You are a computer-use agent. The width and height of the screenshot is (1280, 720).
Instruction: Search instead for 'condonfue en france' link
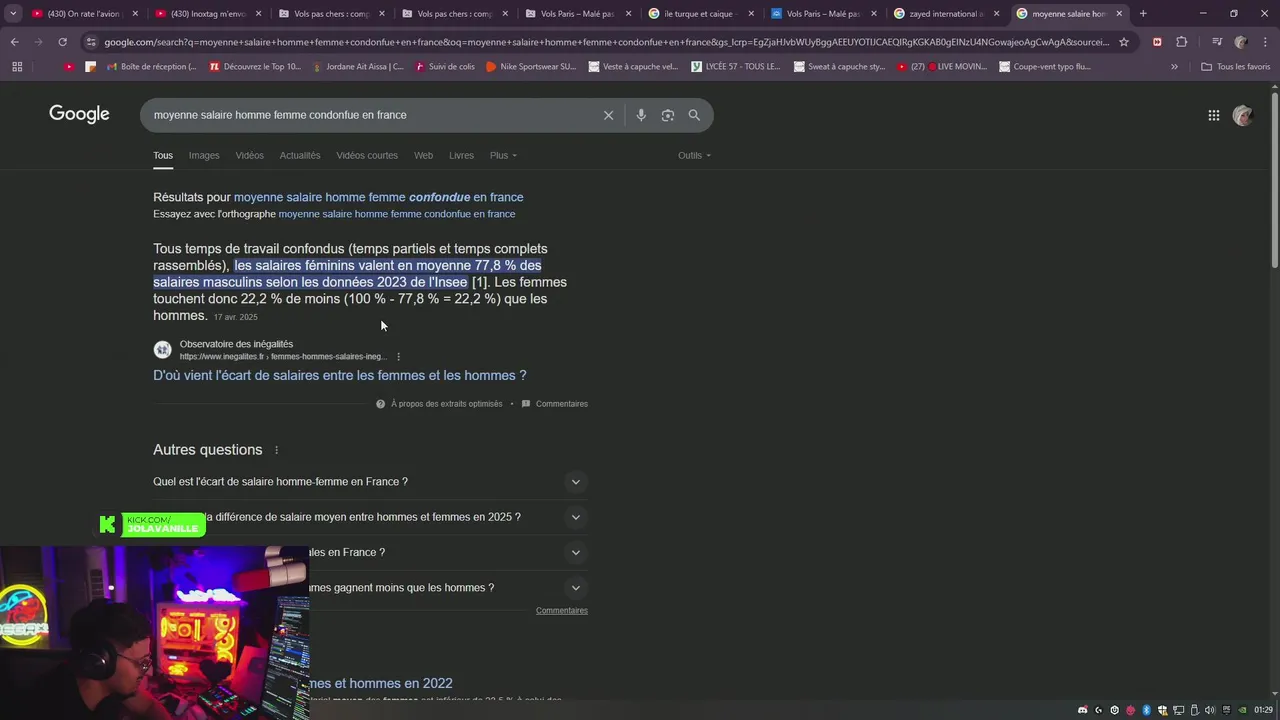point(397,214)
